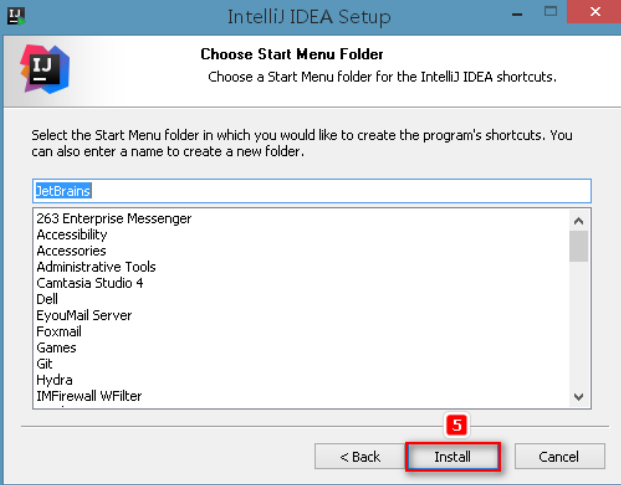Click the folder list scroll up arrow
The width and height of the screenshot is (621, 485).
(x=579, y=221)
